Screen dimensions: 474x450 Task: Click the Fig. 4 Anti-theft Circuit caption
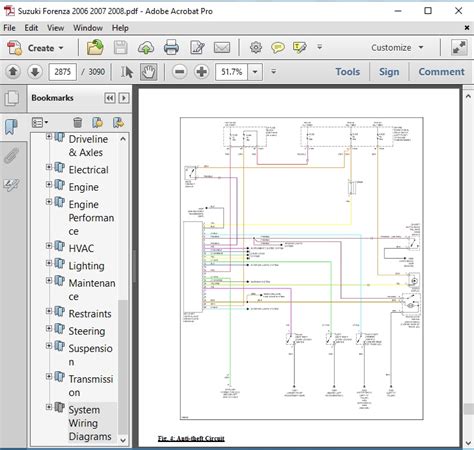click(x=191, y=438)
